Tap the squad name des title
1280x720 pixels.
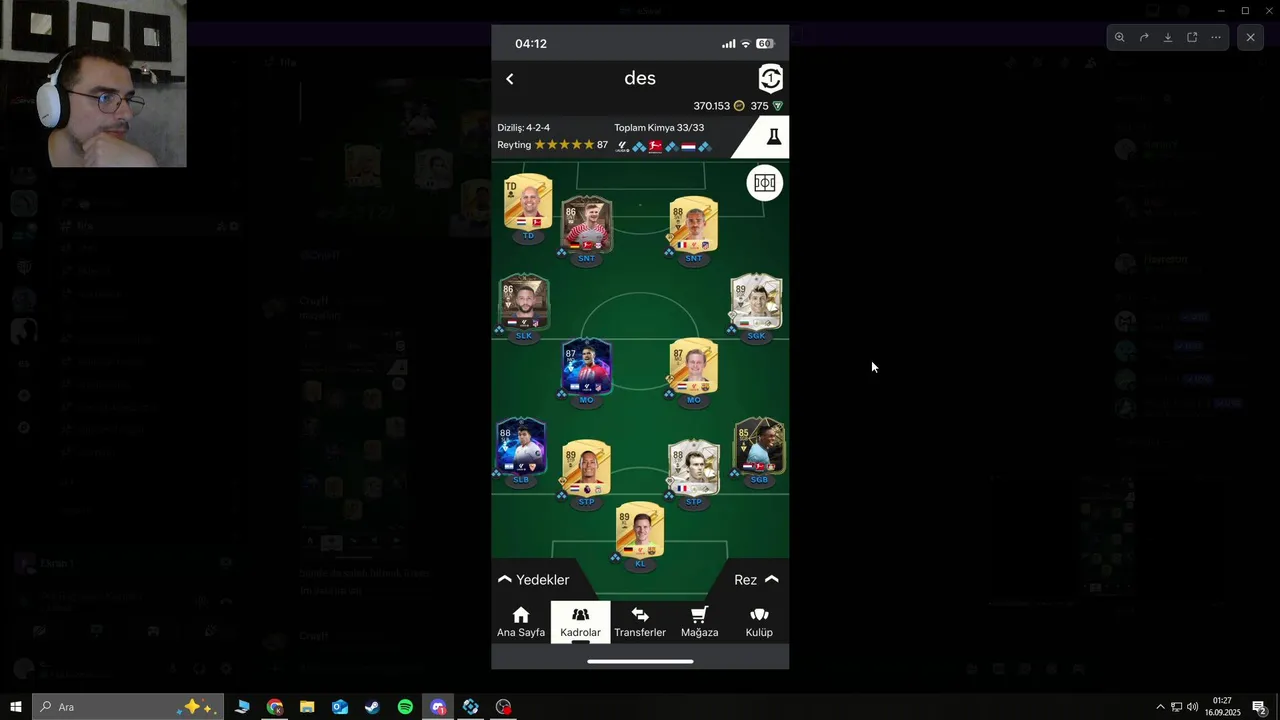[x=640, y=78]
